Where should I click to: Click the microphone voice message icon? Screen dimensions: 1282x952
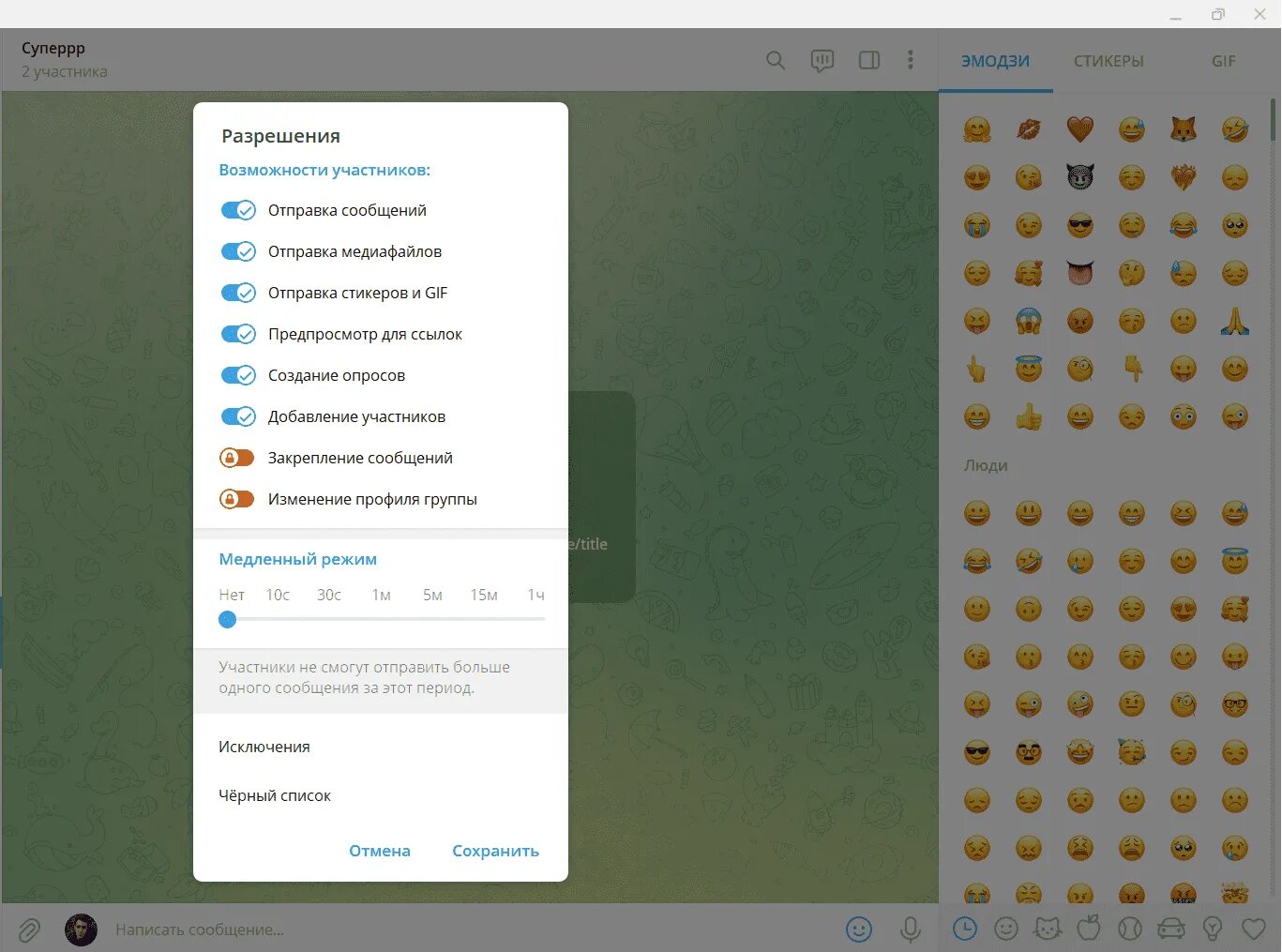pos(910,929)
